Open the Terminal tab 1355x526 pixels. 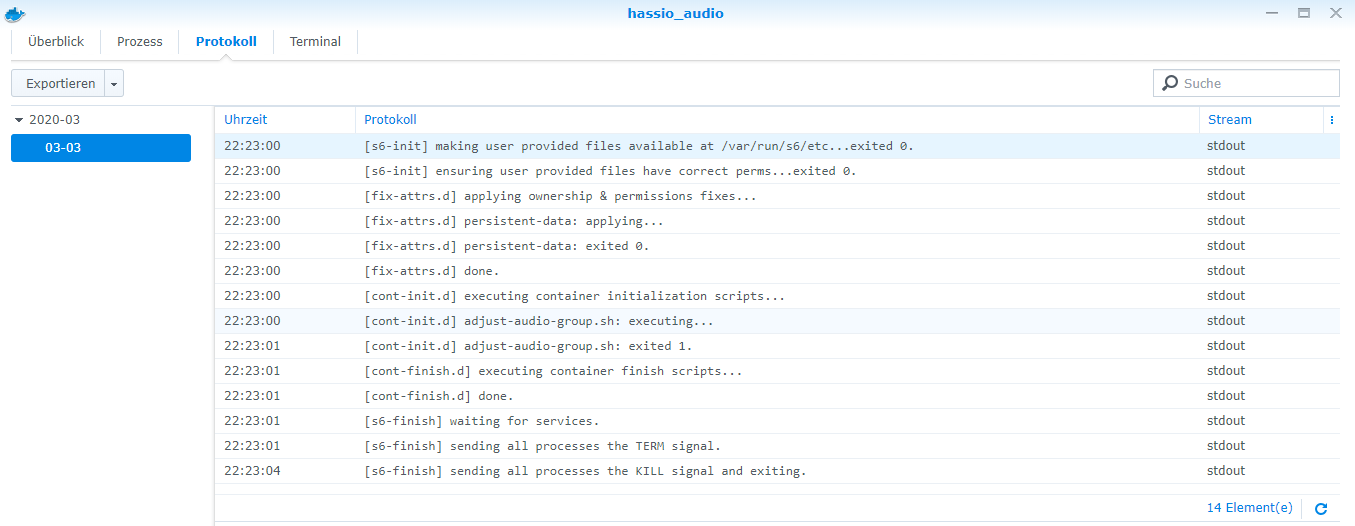(x=315, y=42)
